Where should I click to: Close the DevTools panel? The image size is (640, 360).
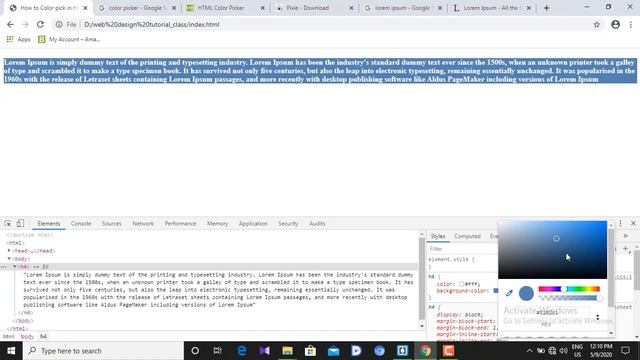[633, 223]
